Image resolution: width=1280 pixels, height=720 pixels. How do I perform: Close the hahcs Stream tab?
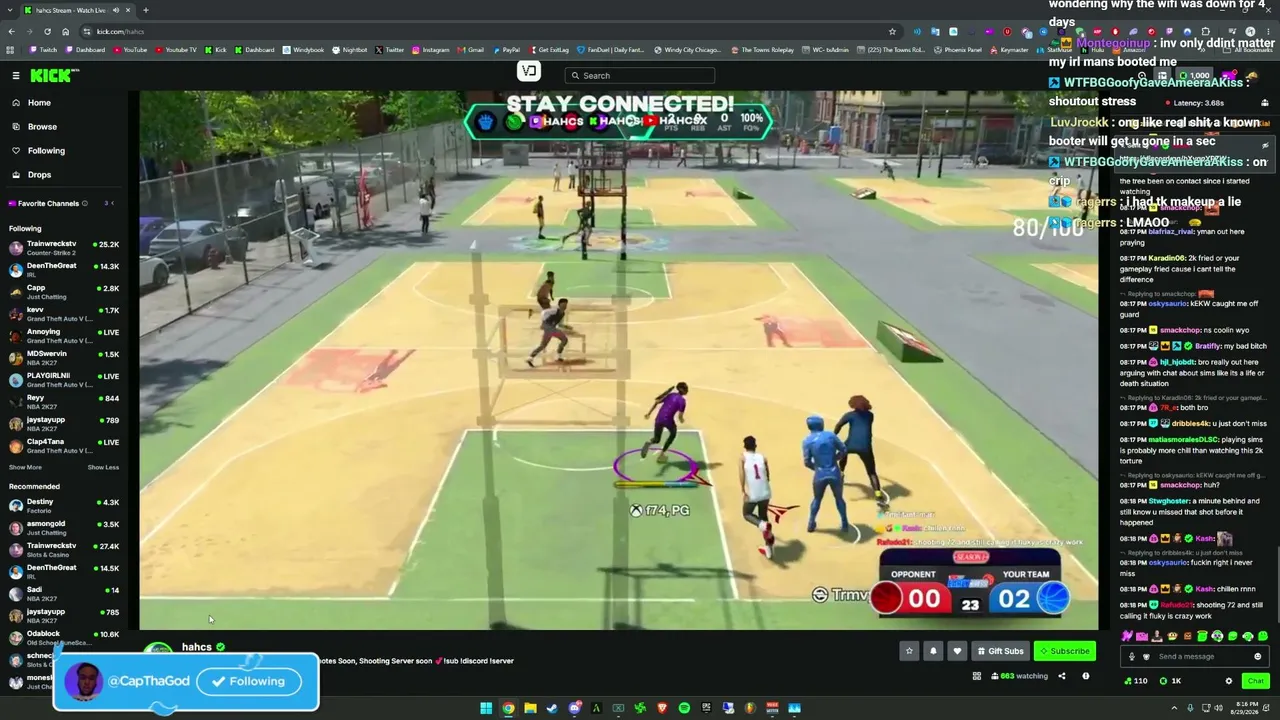click(x=129, y=10)
